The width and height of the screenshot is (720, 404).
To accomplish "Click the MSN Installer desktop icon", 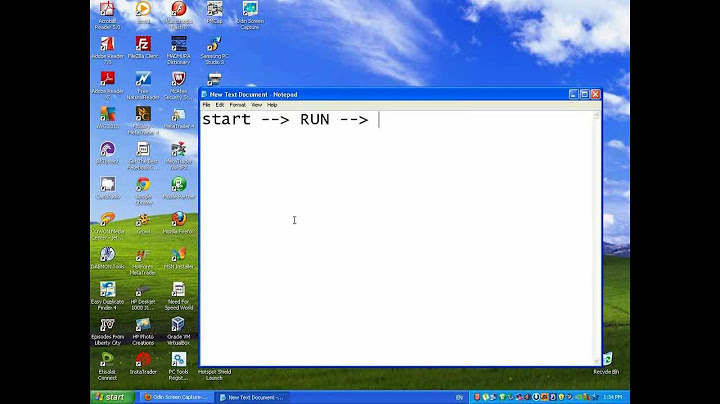I will pos(179,258).
